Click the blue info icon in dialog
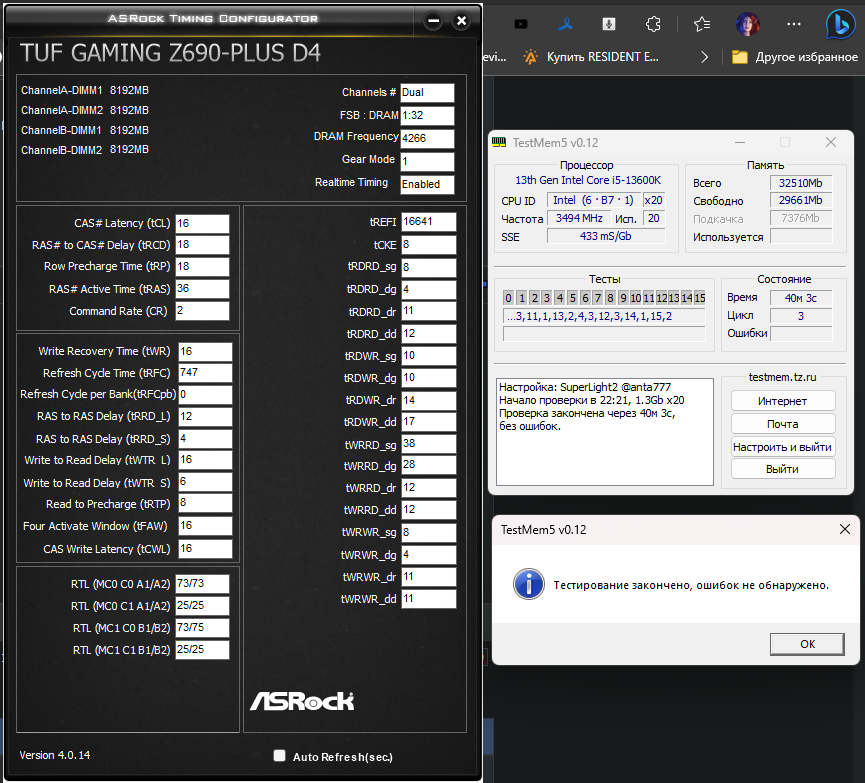The height and width of the screenshot is (783, 865). tap(528, 584)
